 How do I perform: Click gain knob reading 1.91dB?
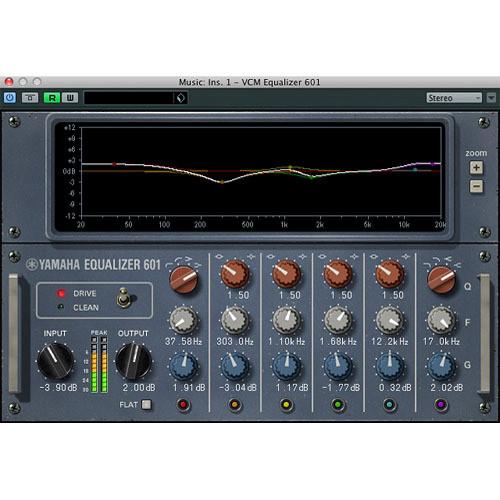(183, 367)
